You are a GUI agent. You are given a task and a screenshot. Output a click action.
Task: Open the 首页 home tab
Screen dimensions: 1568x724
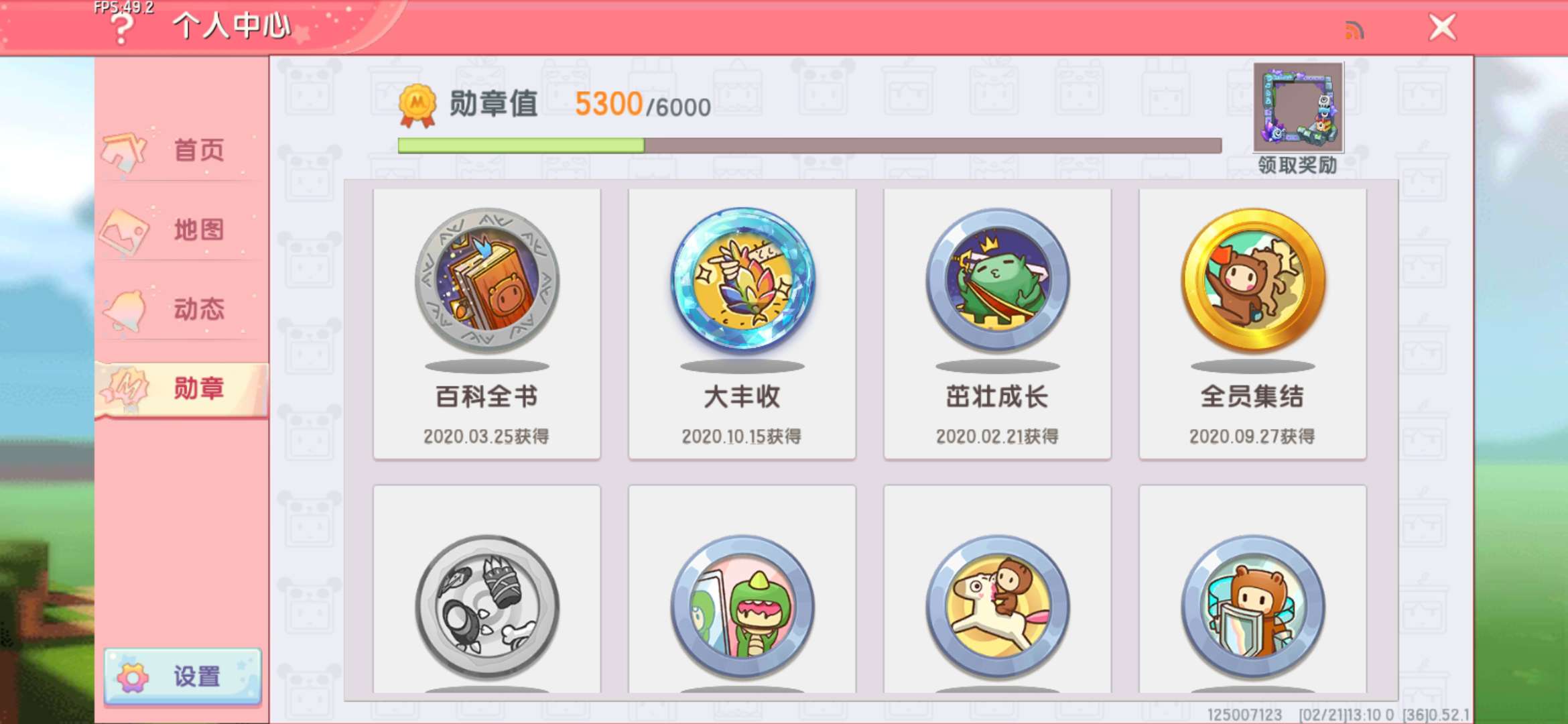click(181, 150)
